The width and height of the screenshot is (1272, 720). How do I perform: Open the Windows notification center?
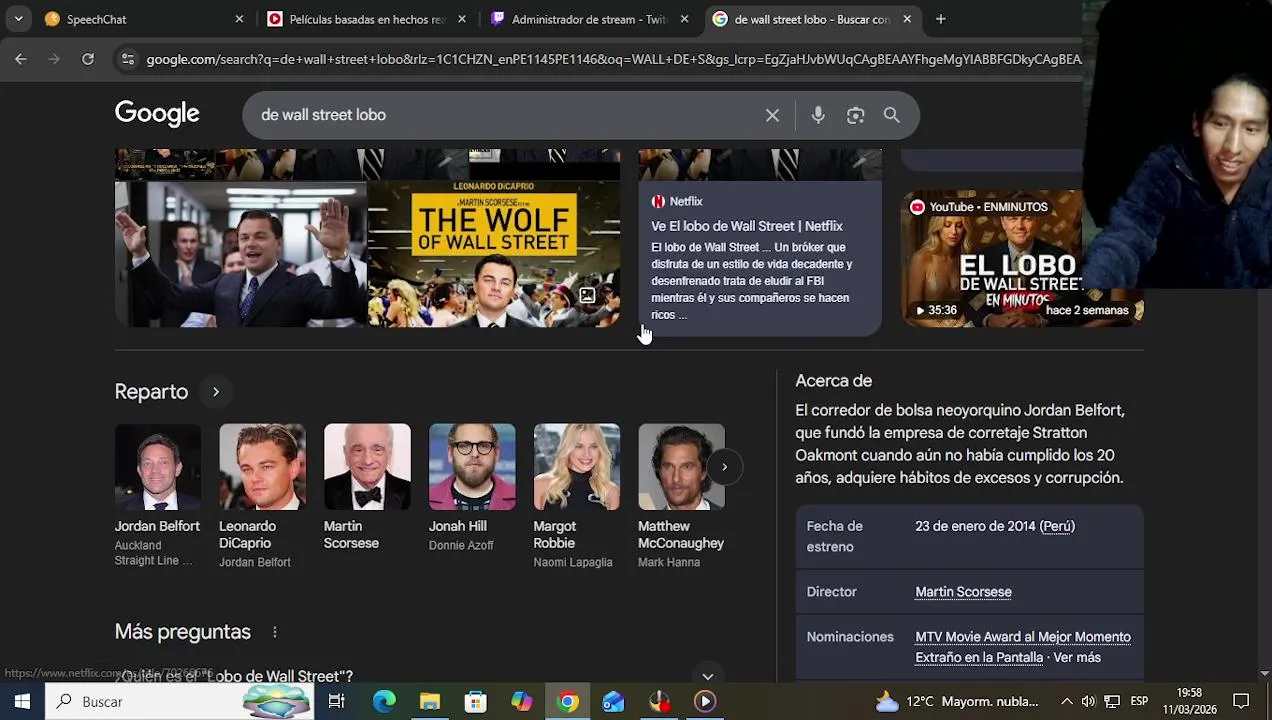click(1241, 701)
